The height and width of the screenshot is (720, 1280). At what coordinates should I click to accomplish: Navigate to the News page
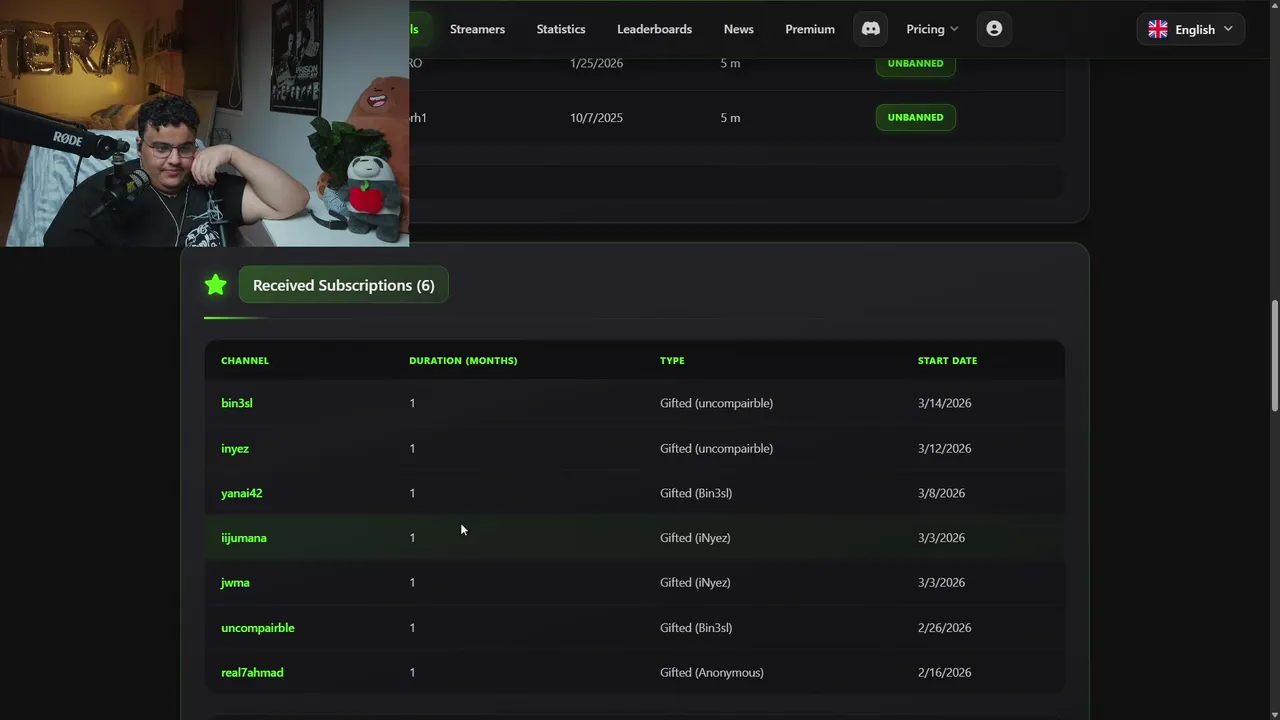point(739,29)
